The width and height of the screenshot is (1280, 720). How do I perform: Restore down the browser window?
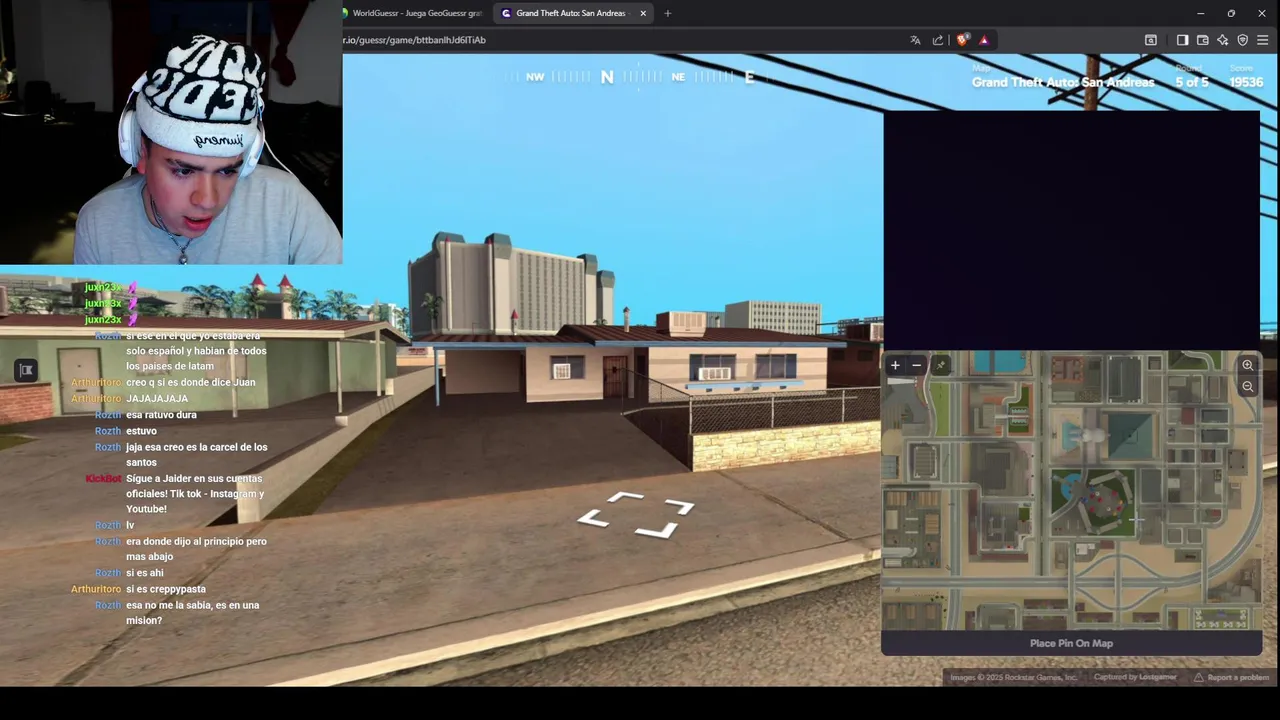[x=1231, y=13]
